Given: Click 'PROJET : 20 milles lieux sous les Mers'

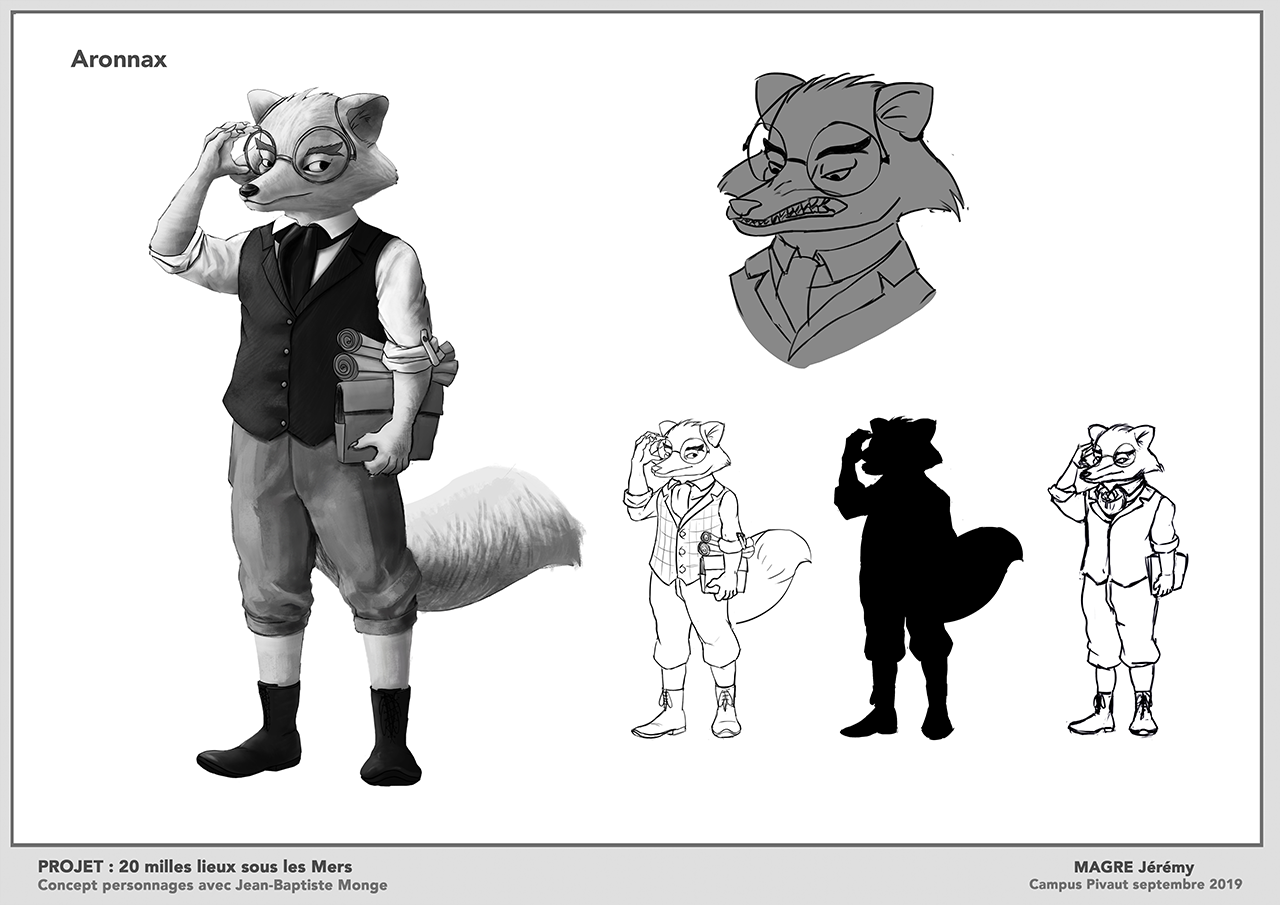Looking at the screenshot, I should [x=195, y=867].
